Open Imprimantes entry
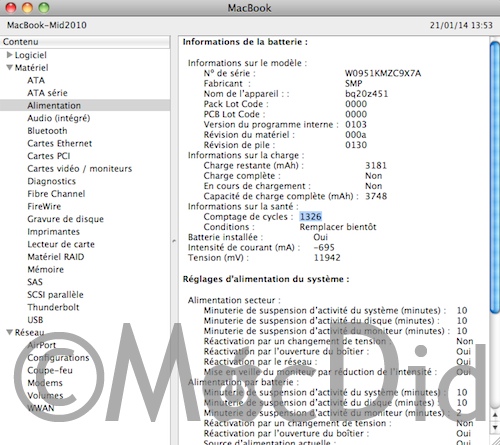The width and height of the screenshot is (500, 445). (54, 232)
